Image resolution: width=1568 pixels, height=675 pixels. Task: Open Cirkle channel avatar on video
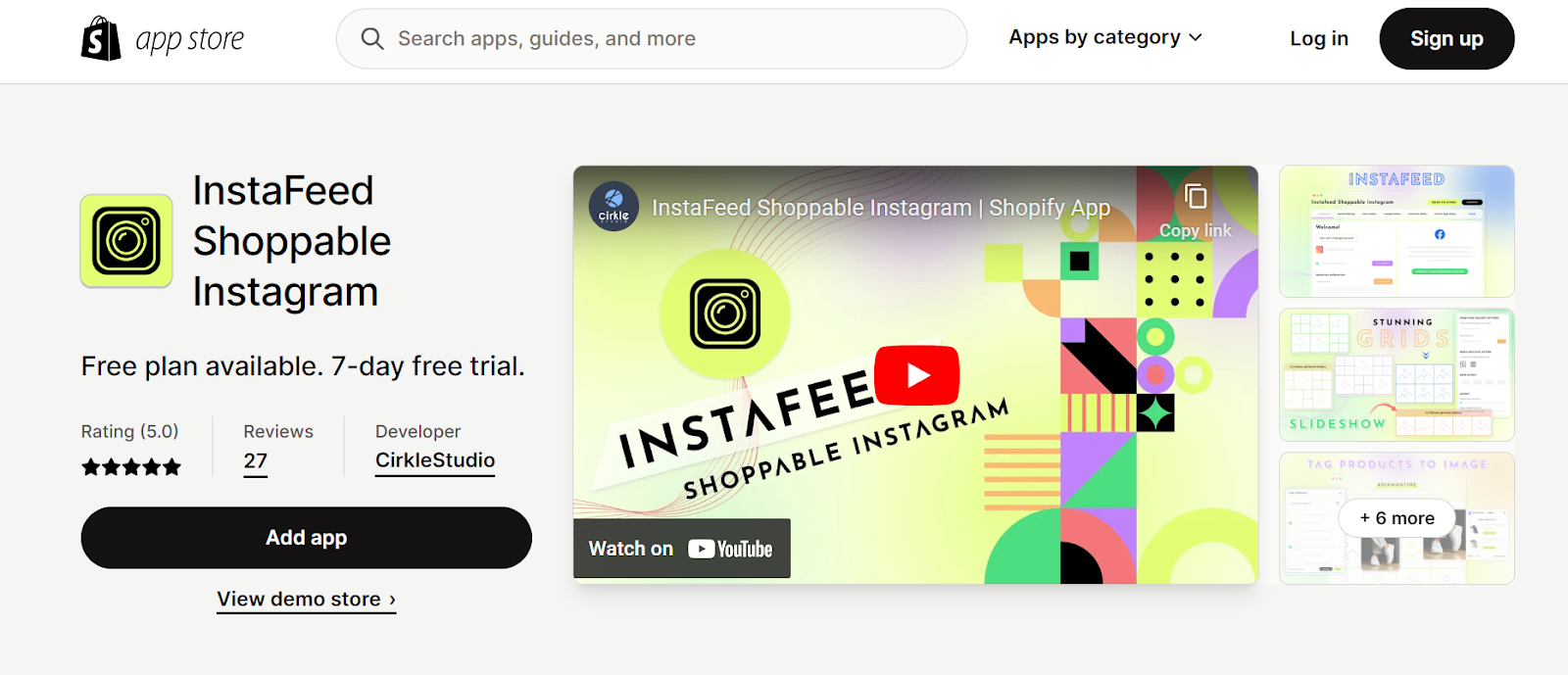tap(613, 207)
